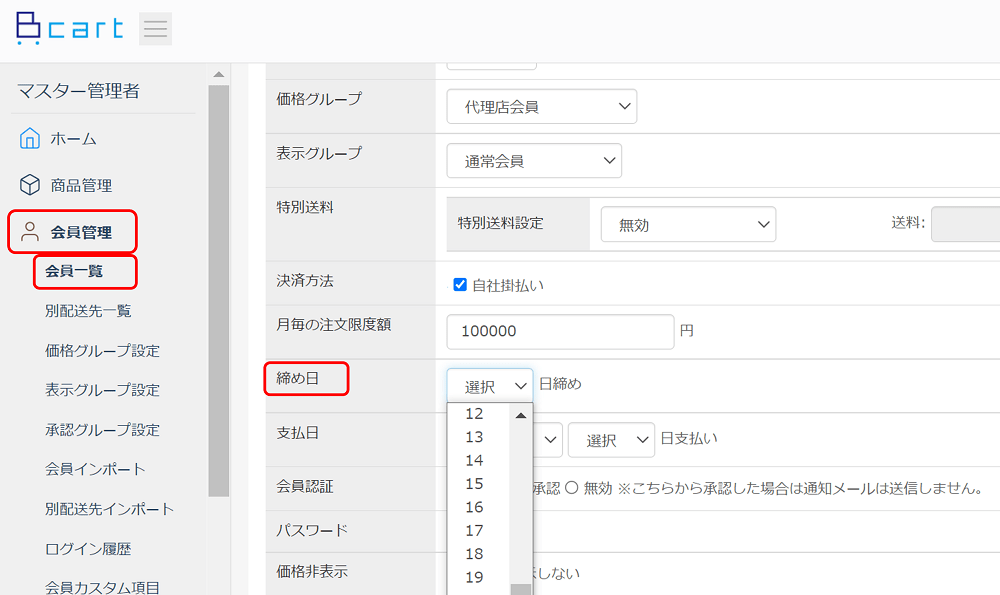
Task: Toggle the 自社掛払い checkbox
Action: 460,284
